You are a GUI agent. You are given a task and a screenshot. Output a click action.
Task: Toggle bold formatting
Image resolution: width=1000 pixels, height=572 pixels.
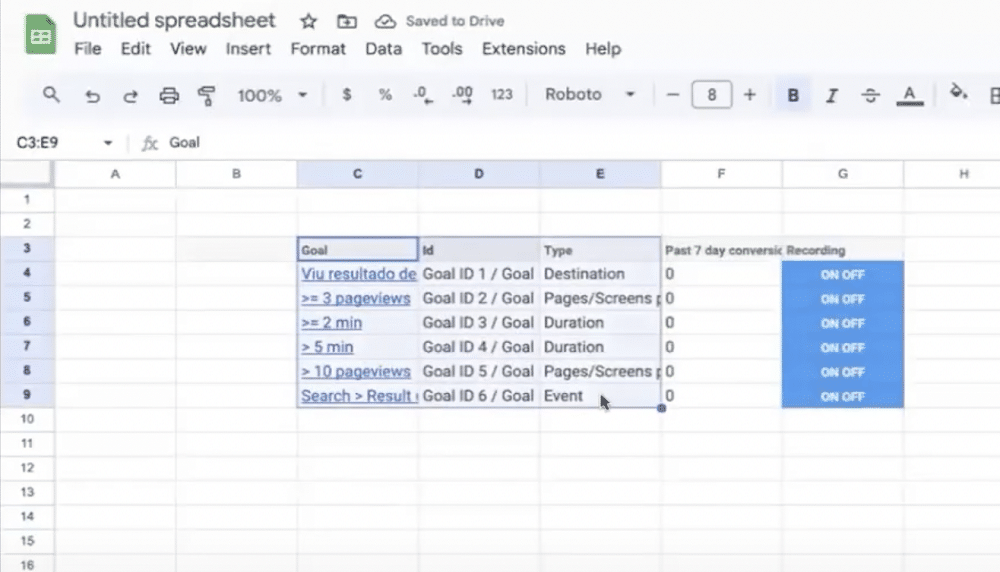793,95
